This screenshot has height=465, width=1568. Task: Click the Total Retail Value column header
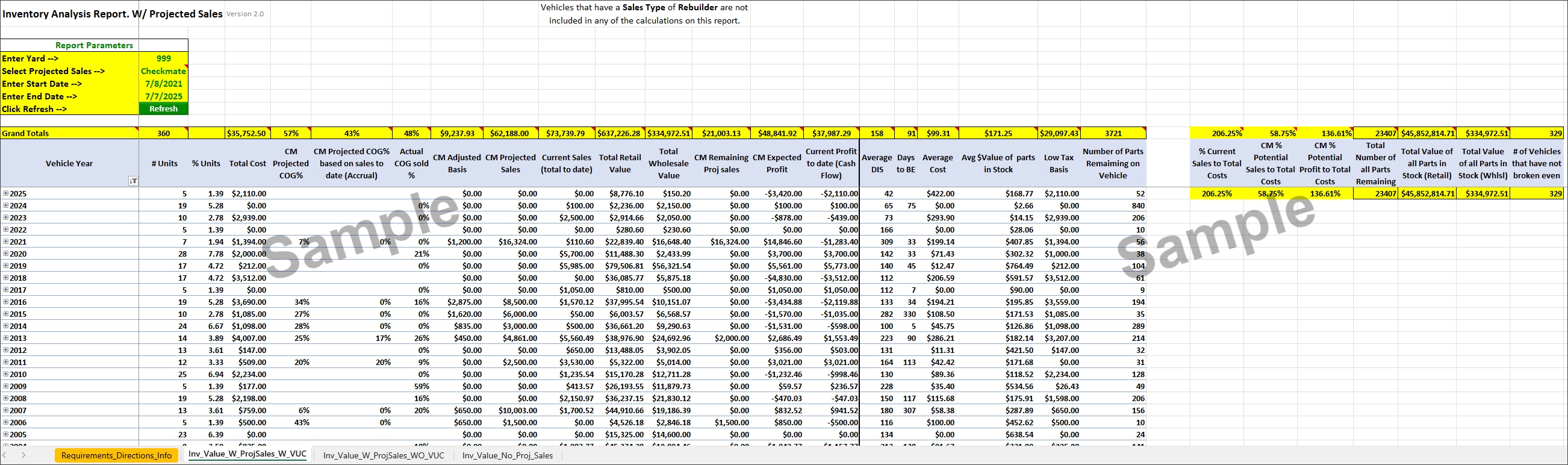(x=620, y=163)
